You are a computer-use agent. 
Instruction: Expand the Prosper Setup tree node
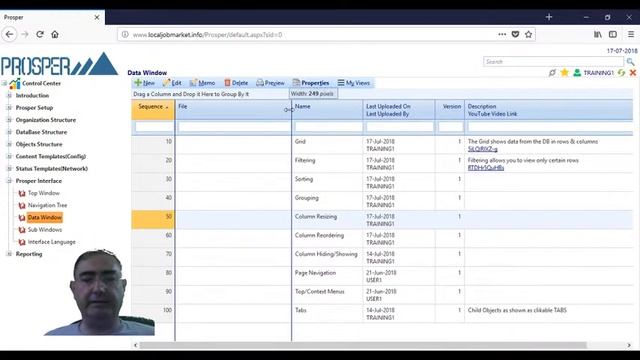coord(9,108)
